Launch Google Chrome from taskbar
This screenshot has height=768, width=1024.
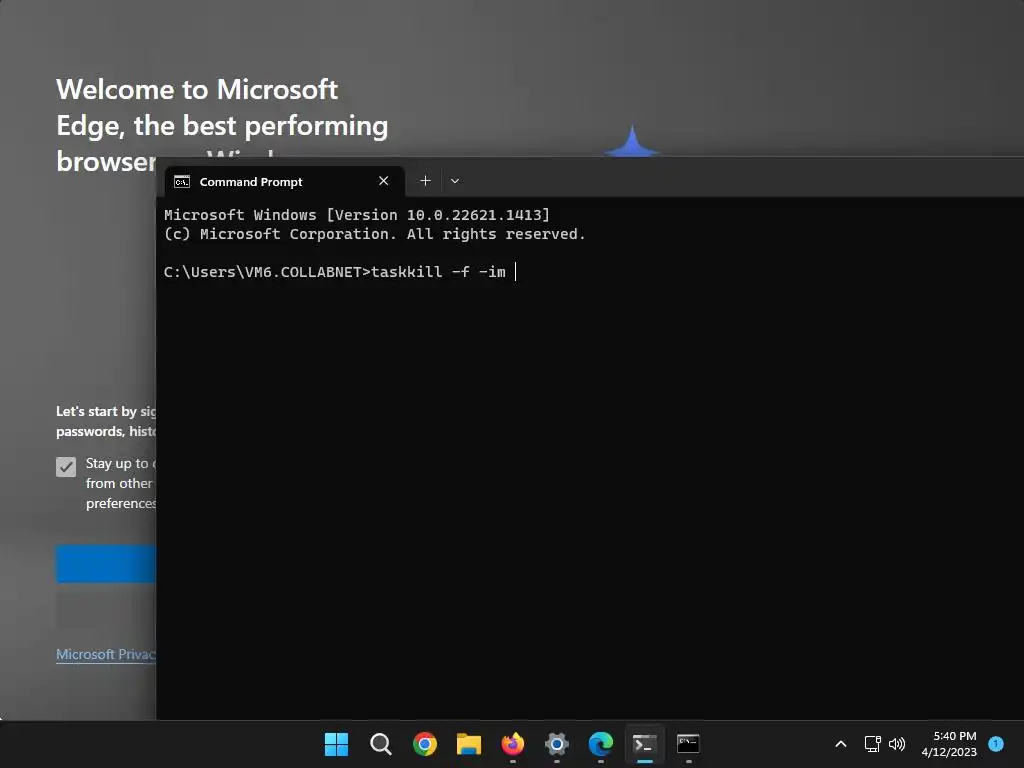point(424,744)
